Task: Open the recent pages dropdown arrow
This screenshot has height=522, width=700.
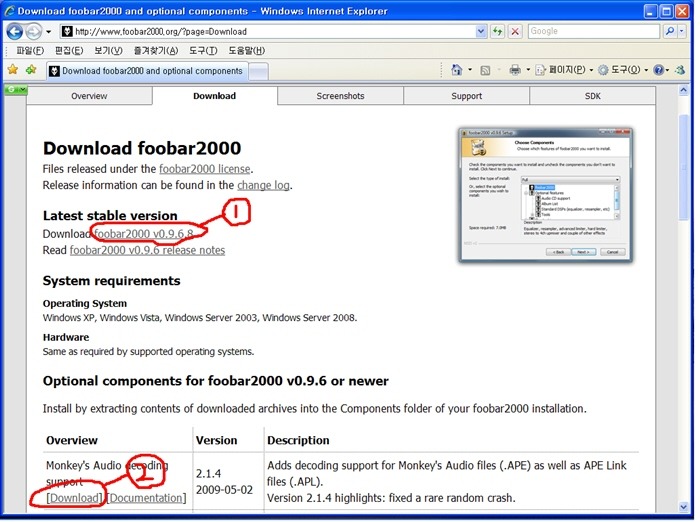Action: (49, 32)
